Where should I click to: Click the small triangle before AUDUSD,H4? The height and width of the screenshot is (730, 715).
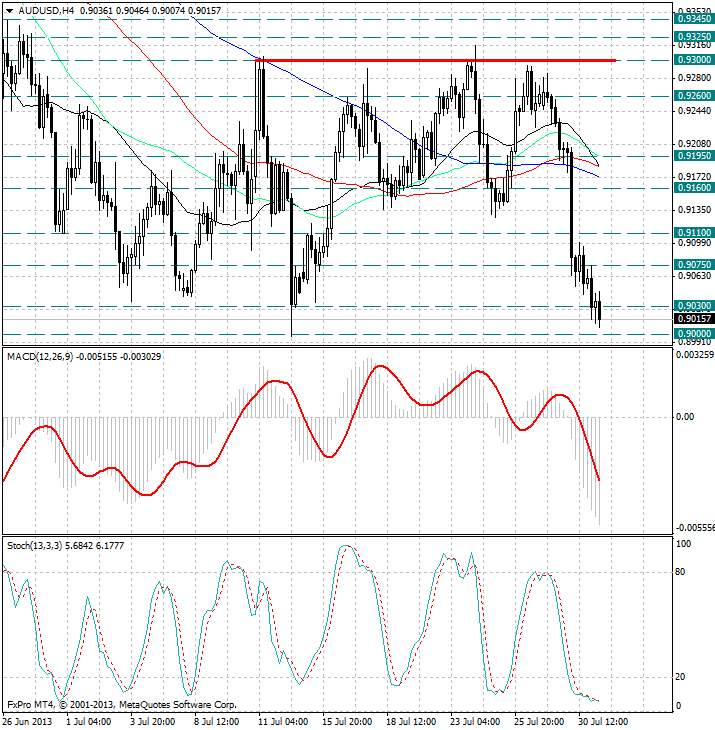(9, 11)
